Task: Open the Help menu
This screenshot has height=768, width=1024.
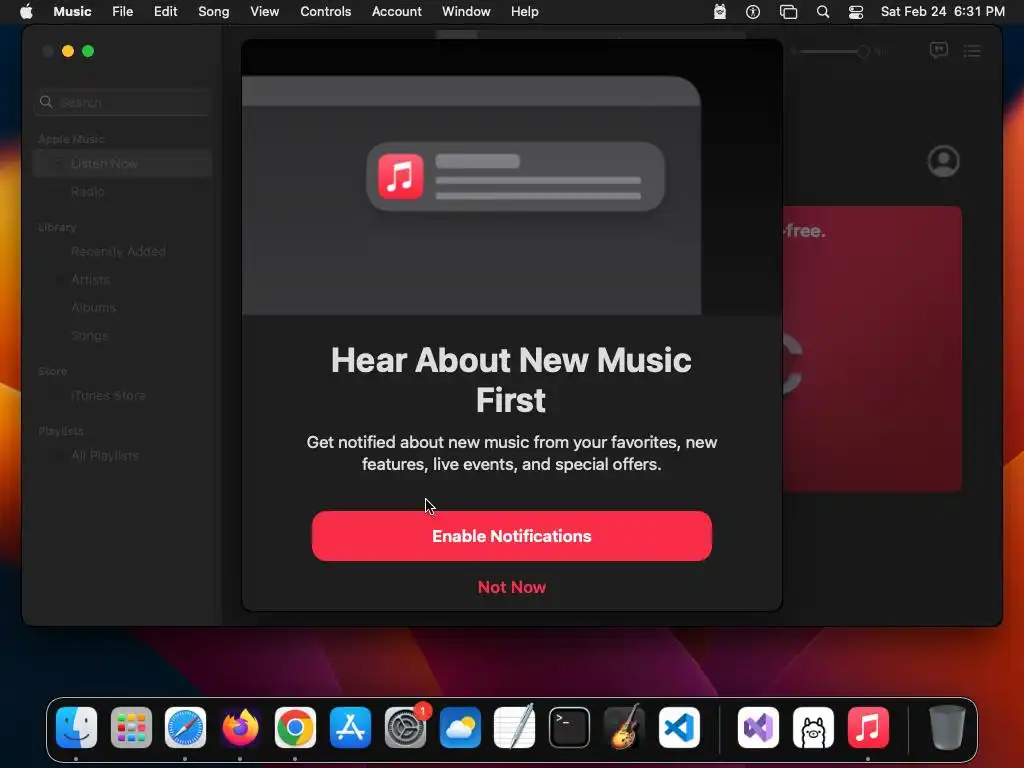Action: (x=524, y=12)
